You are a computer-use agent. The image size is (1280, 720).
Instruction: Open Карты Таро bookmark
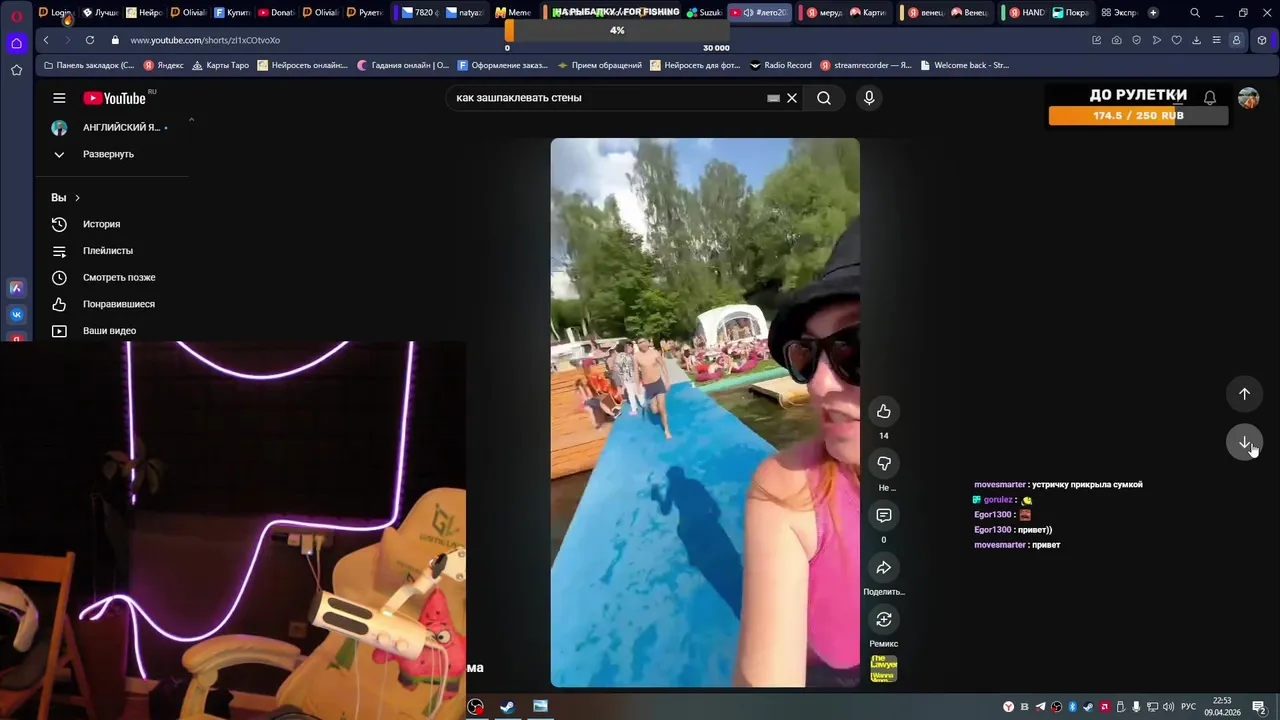pyautogui.click(x=220, y=65)
